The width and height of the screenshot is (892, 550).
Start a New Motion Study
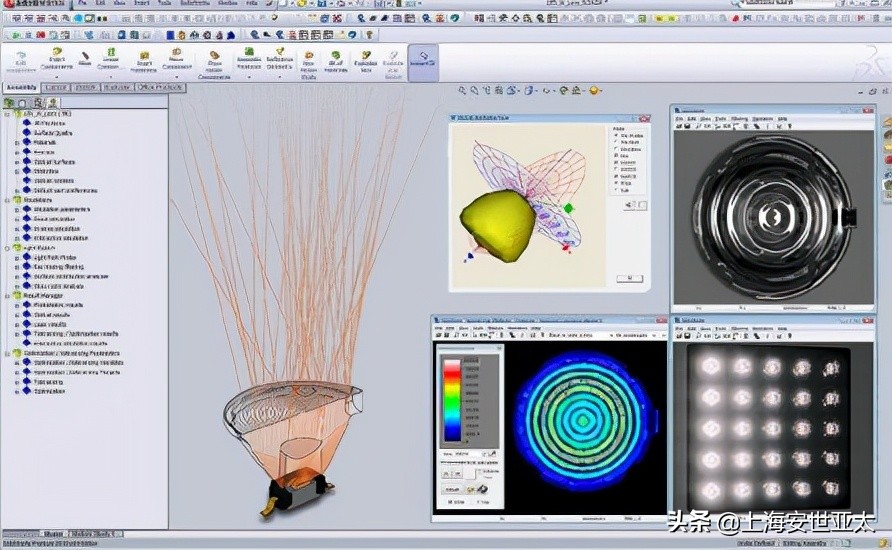tap(309, 64)
